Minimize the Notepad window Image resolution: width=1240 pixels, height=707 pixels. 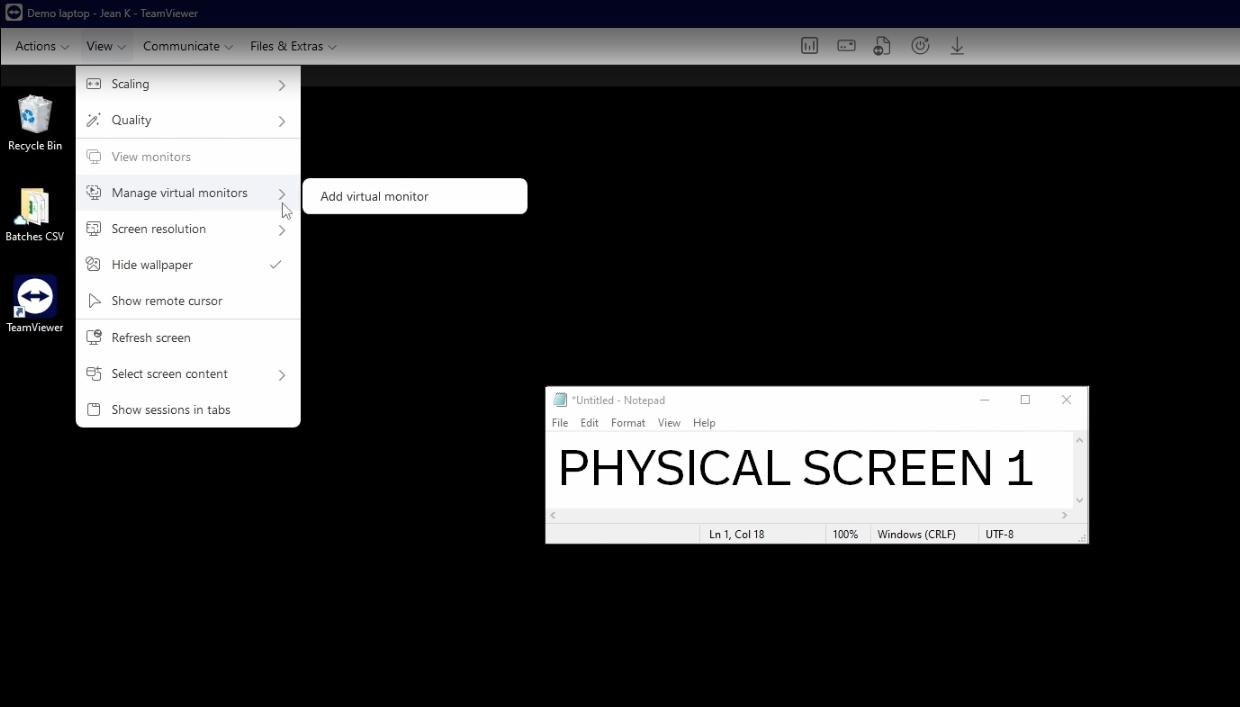985,400
